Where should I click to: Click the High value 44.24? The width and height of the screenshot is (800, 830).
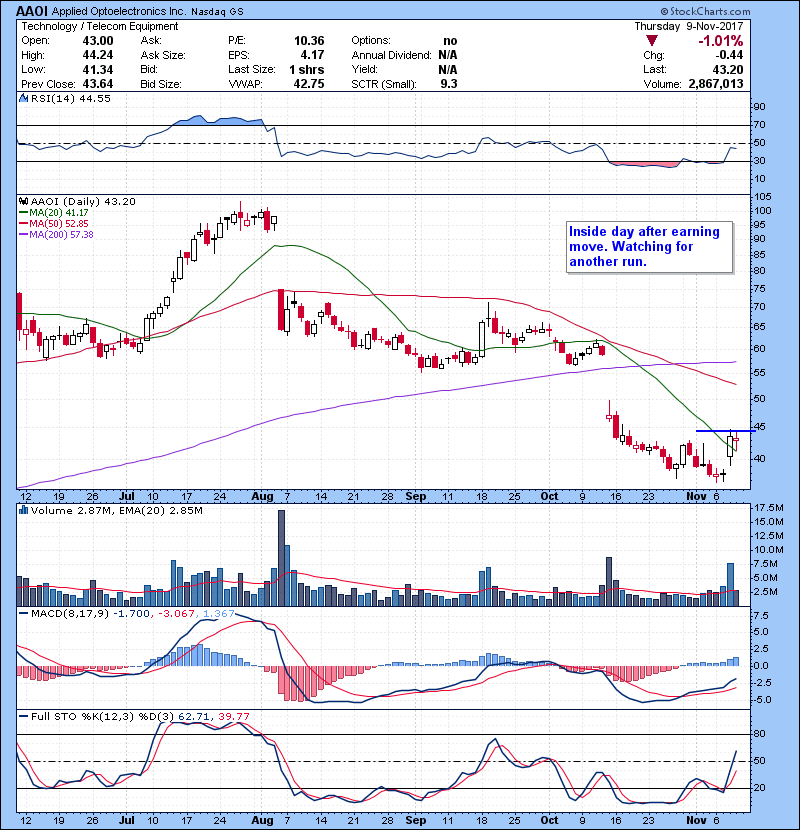pyautogui.click(x=97, y=55)
